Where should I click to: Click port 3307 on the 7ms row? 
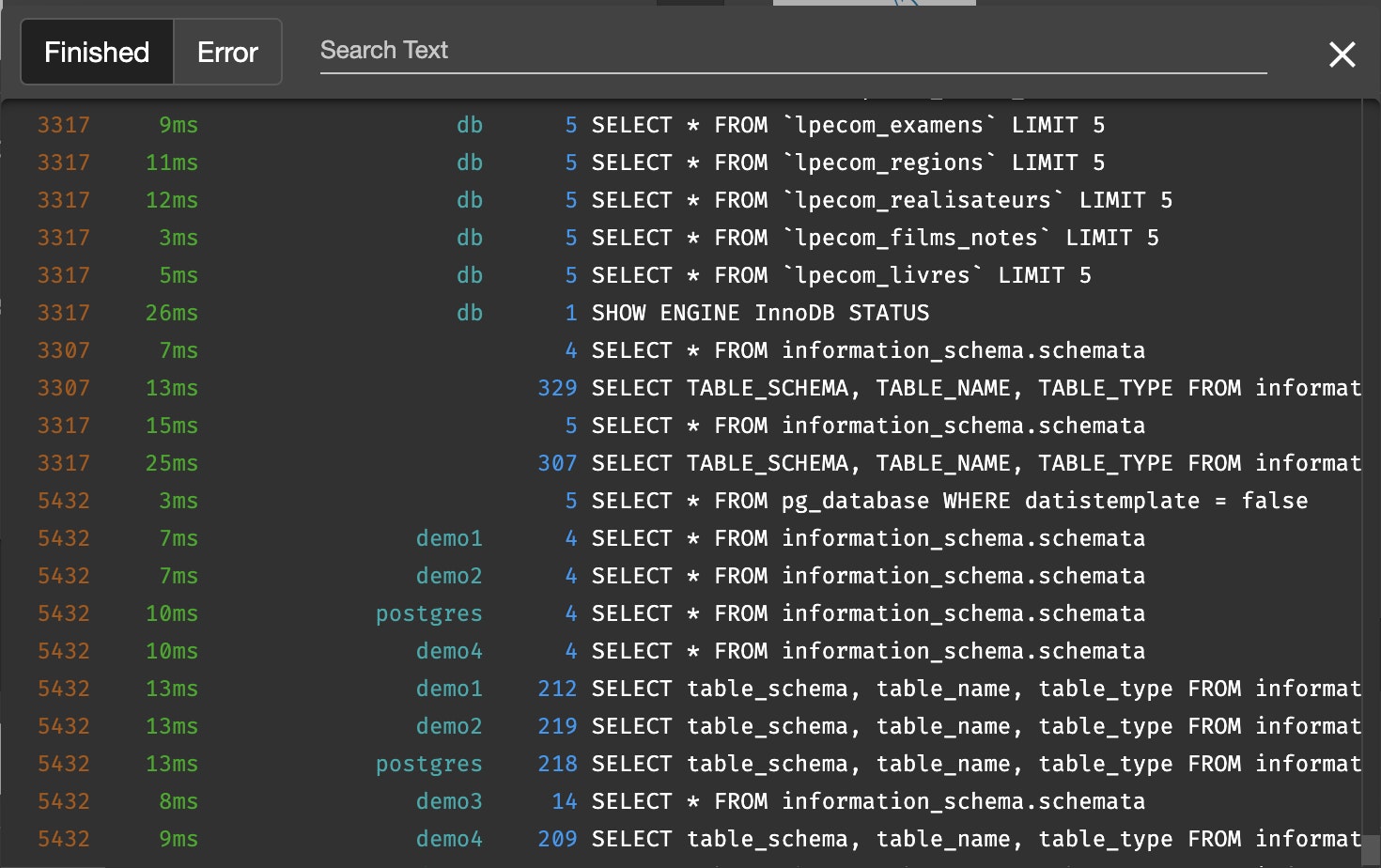(x=64, y=350)
